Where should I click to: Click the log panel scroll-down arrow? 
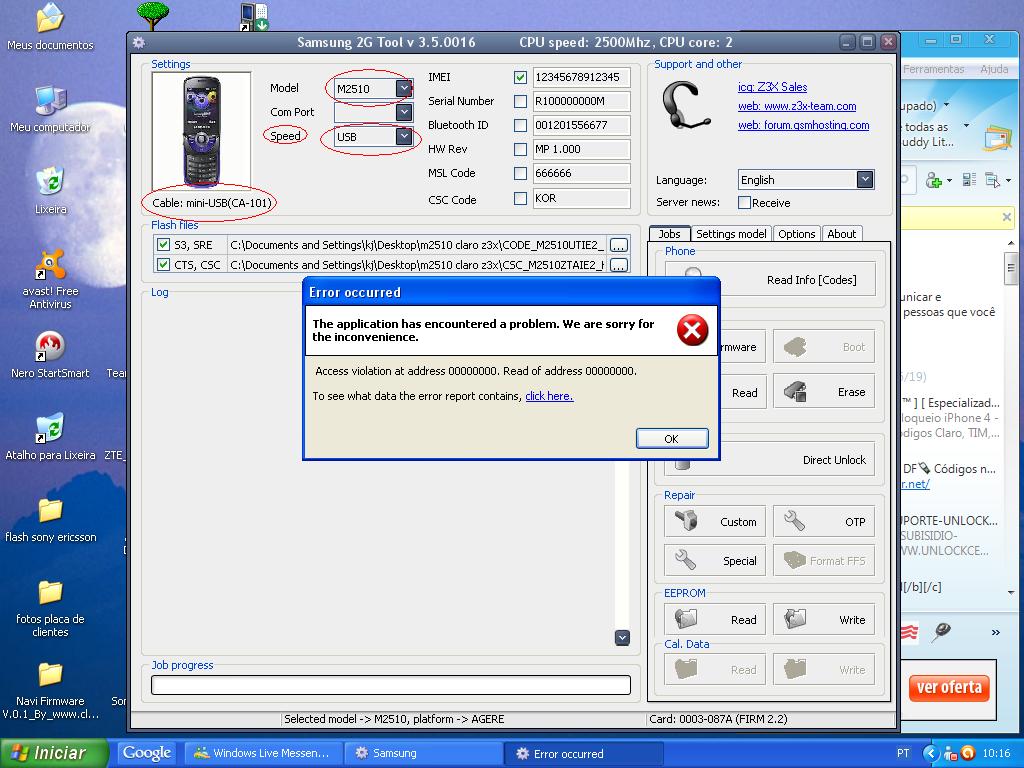[x=622, y=637]
